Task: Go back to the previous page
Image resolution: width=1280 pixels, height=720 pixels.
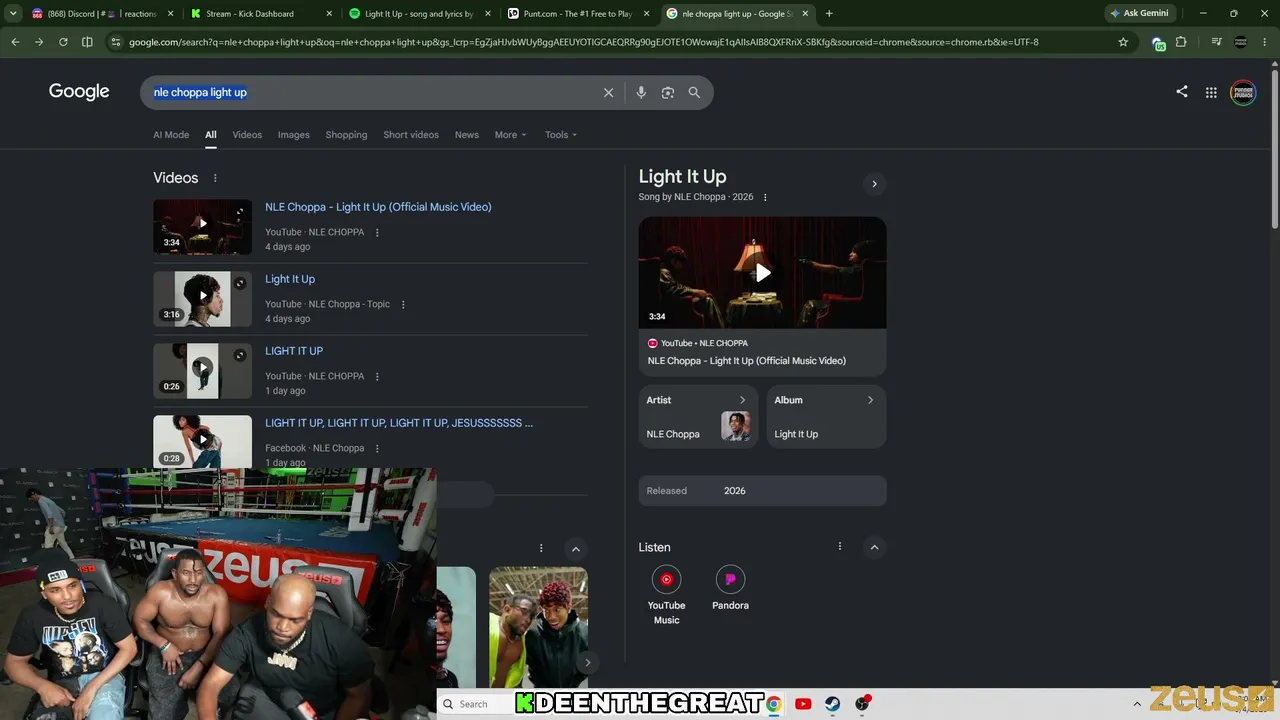Action: pos(15,42)
